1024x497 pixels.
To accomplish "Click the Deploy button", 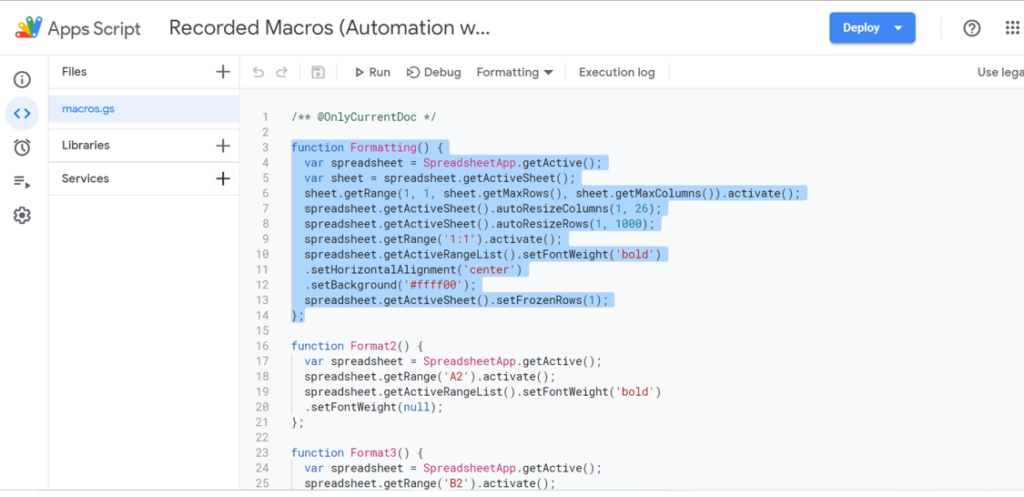I will 872,28.
